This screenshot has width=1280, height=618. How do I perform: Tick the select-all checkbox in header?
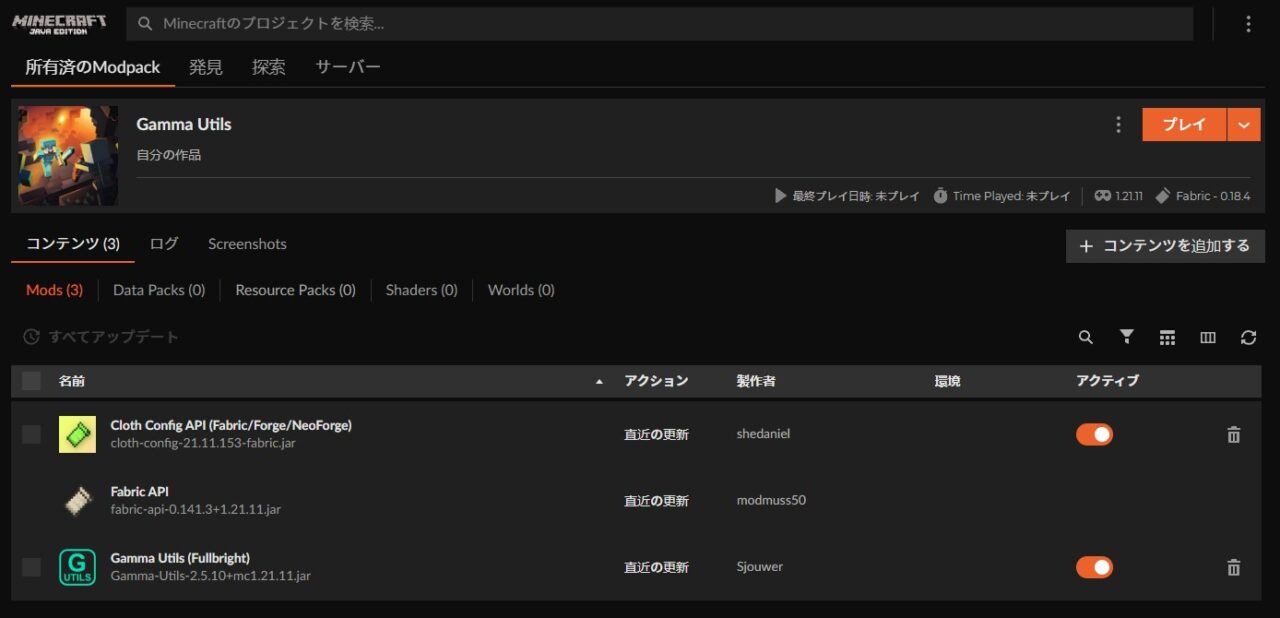[x=32, y=381]
